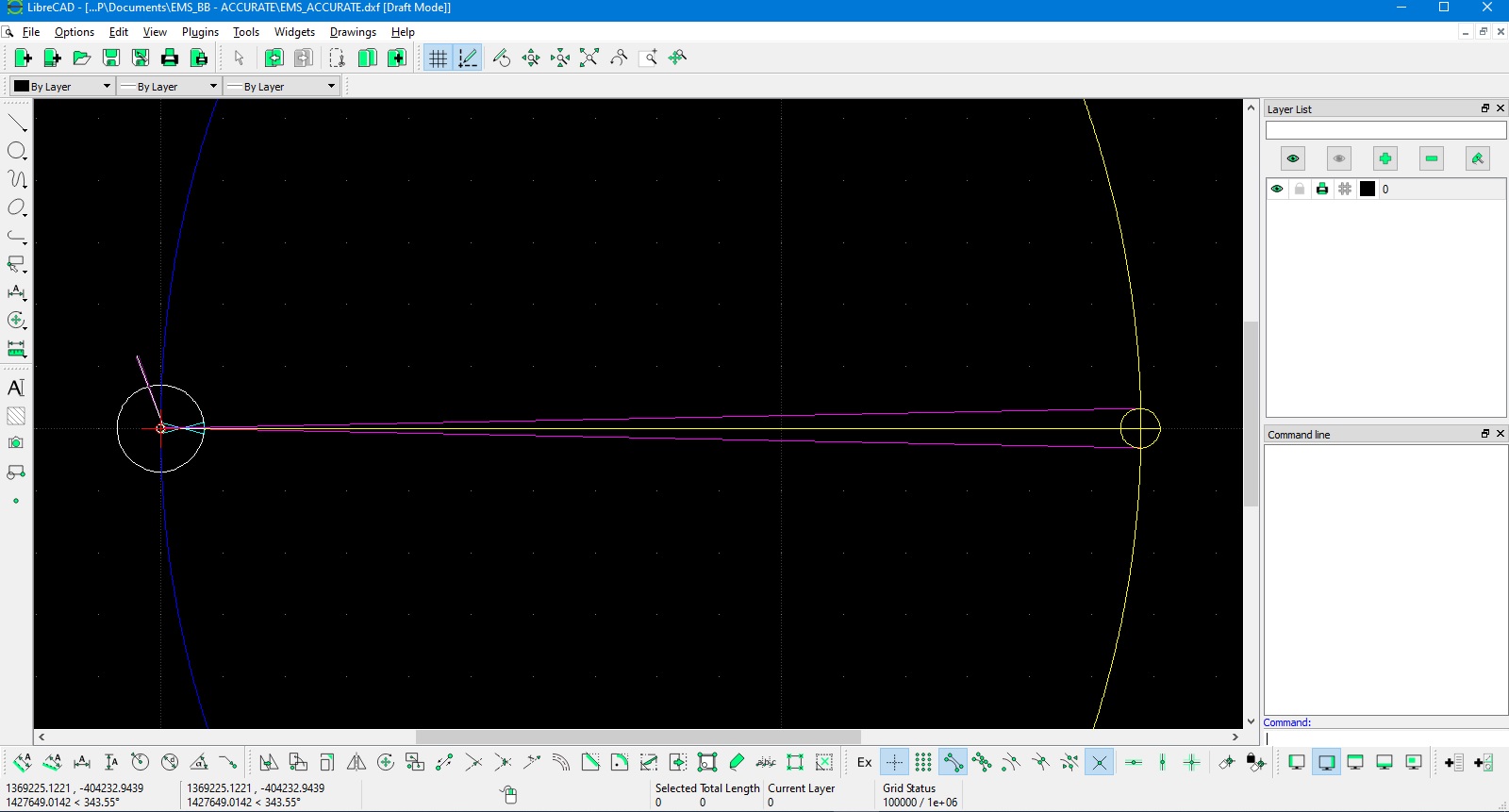The width and height of the screenshot is (1509, 812).
Task: Choose the Angular dimension tool
Action: tap(199, 762)
